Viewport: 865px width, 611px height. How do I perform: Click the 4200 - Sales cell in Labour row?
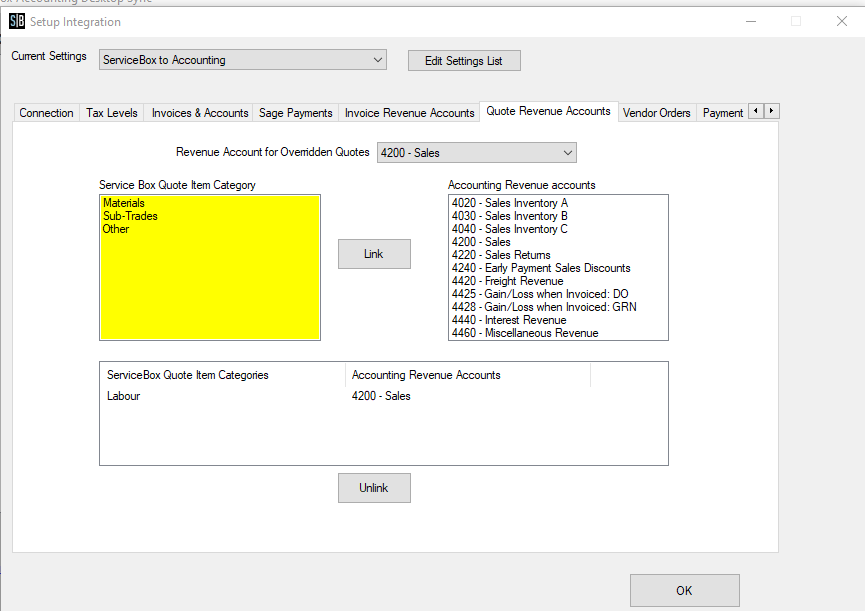pyautogui.click(x=381, y=396)
